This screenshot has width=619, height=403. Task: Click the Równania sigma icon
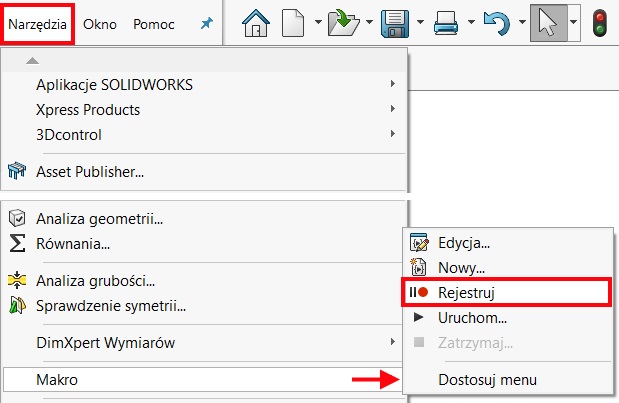click(17, 243)
